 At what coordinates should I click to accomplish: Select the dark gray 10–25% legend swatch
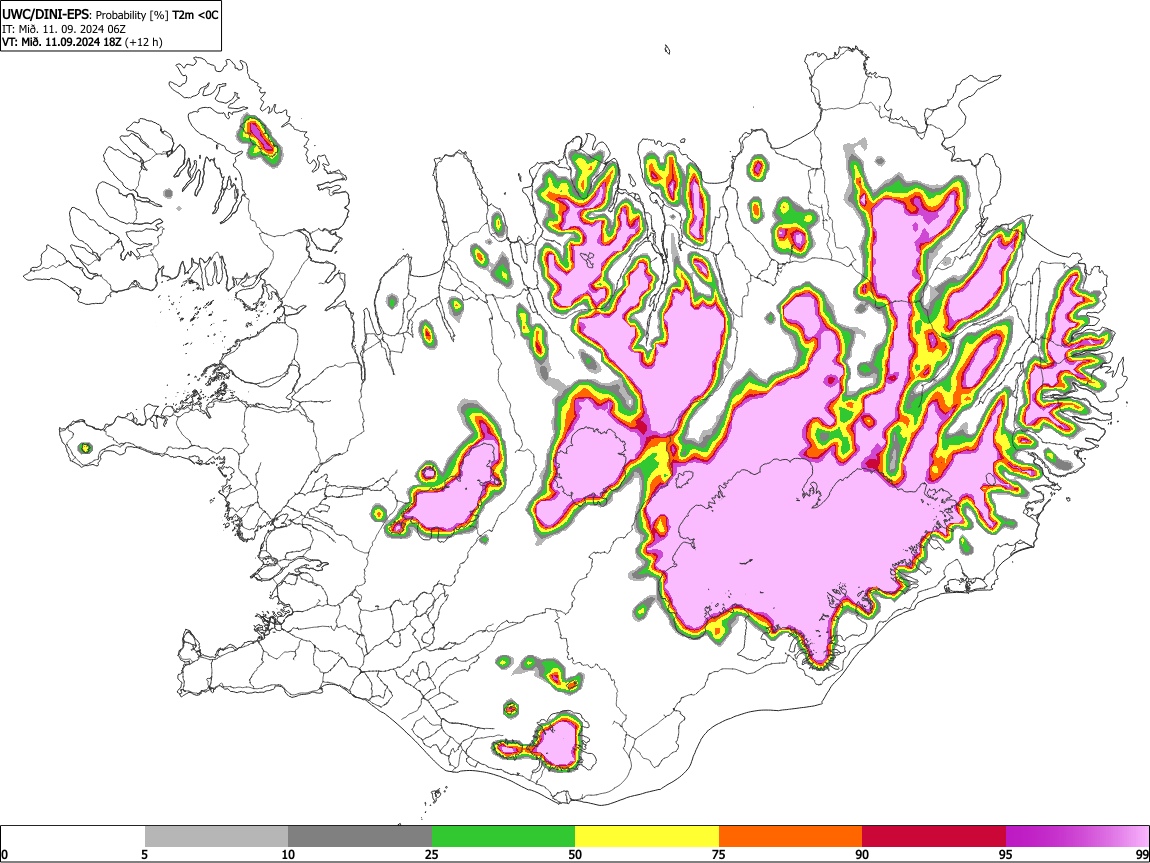pyautogui.click(x=360, y=837)
